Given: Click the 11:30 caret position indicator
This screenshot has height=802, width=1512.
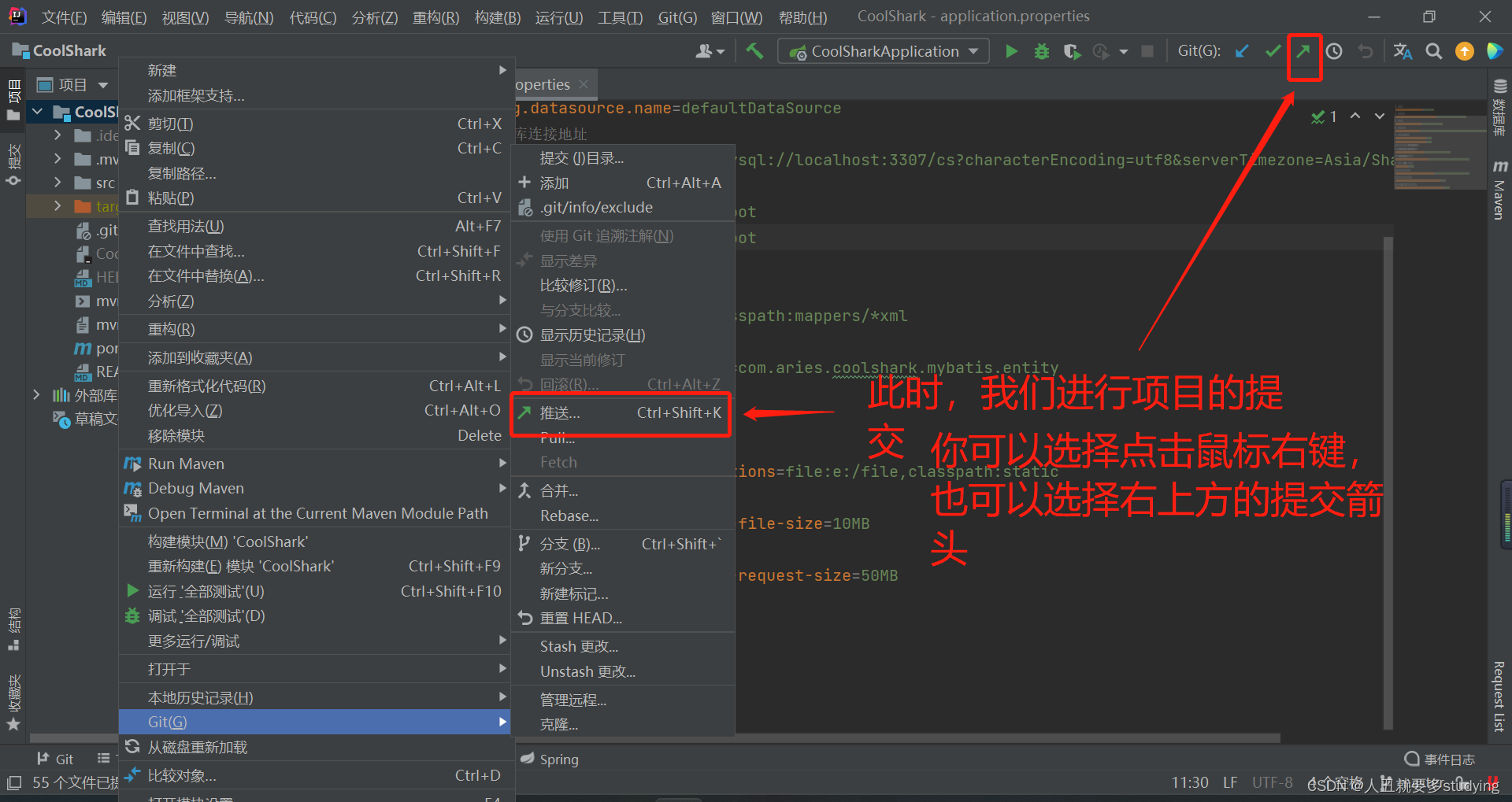Looking at the screenshot, I should point(1190,782).
